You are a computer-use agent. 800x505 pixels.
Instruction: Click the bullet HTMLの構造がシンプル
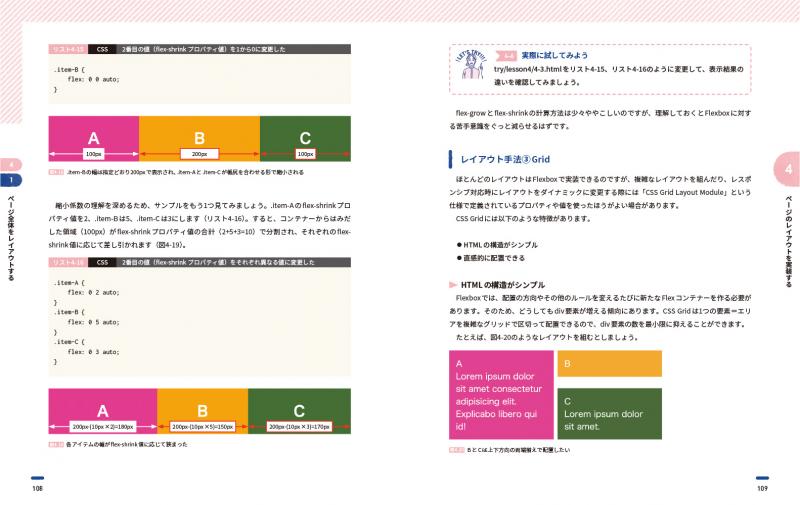tap(497, 245)
